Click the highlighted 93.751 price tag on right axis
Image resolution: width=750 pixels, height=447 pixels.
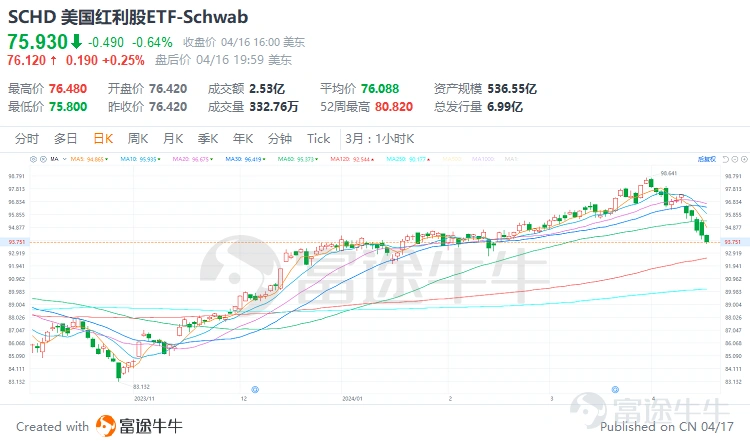click(x=732, y=242)
